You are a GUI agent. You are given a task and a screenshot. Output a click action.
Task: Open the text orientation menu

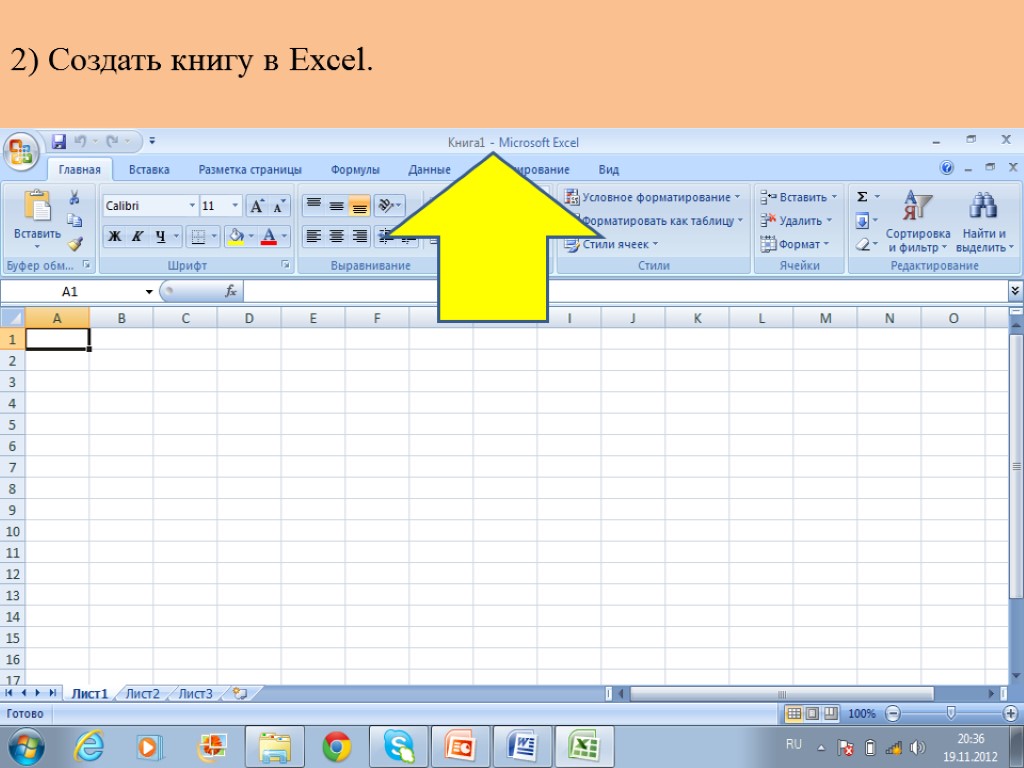(389, 205)
